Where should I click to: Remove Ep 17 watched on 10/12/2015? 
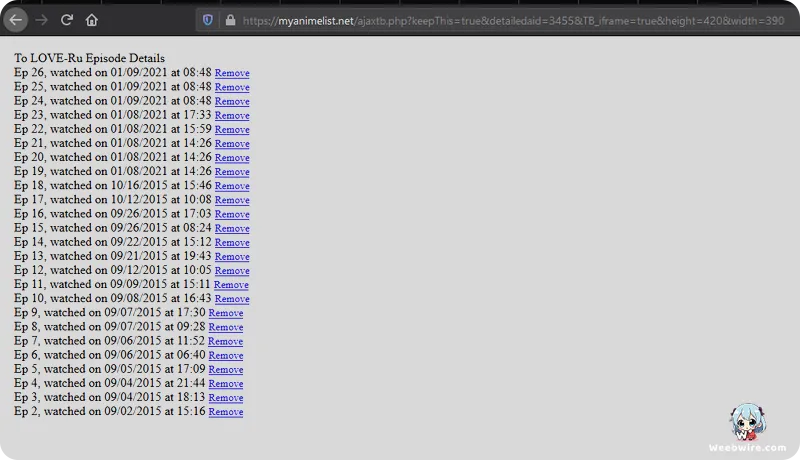point(232,200)
